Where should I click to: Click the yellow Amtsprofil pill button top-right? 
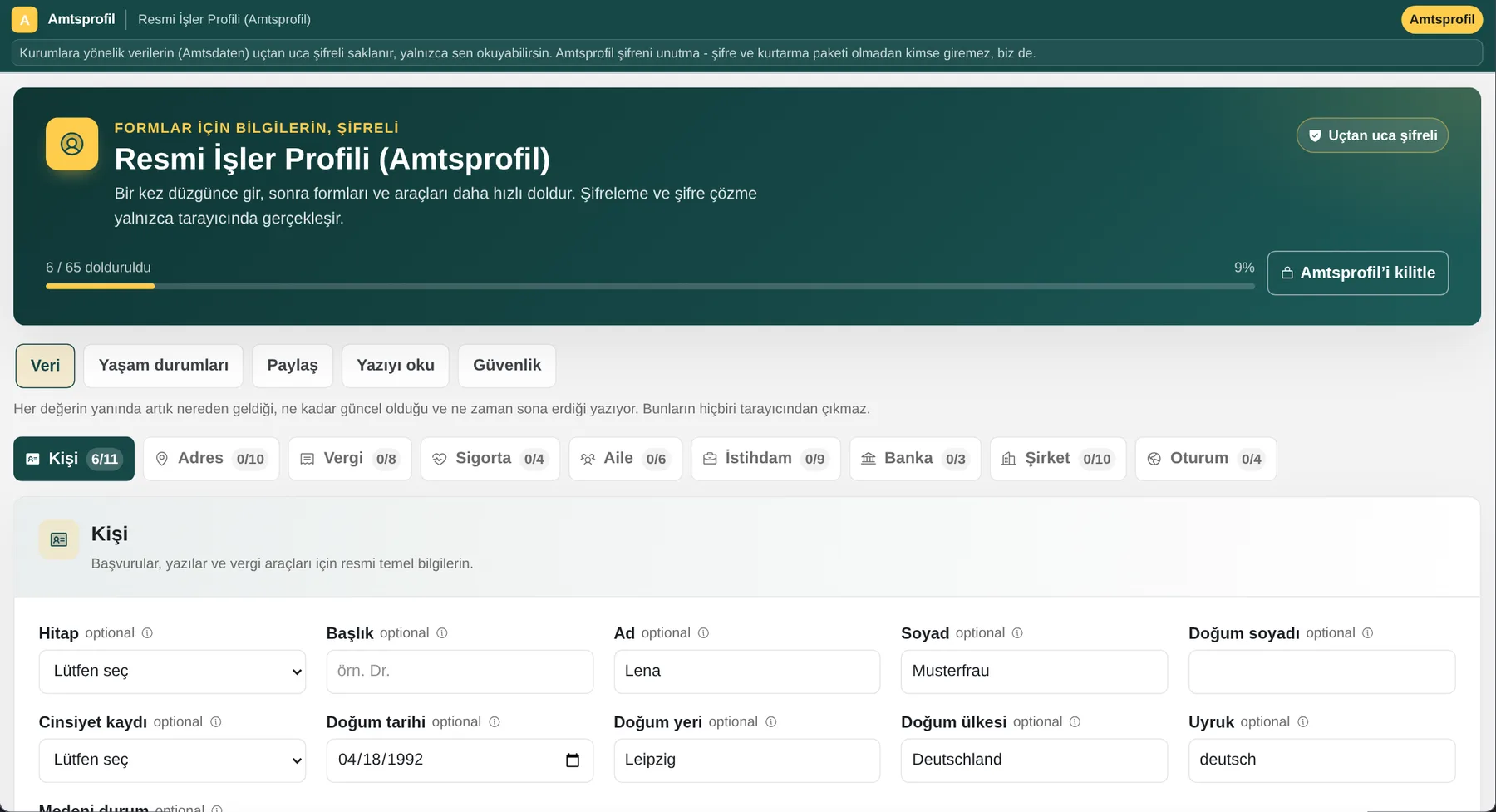click(1442, 19)
